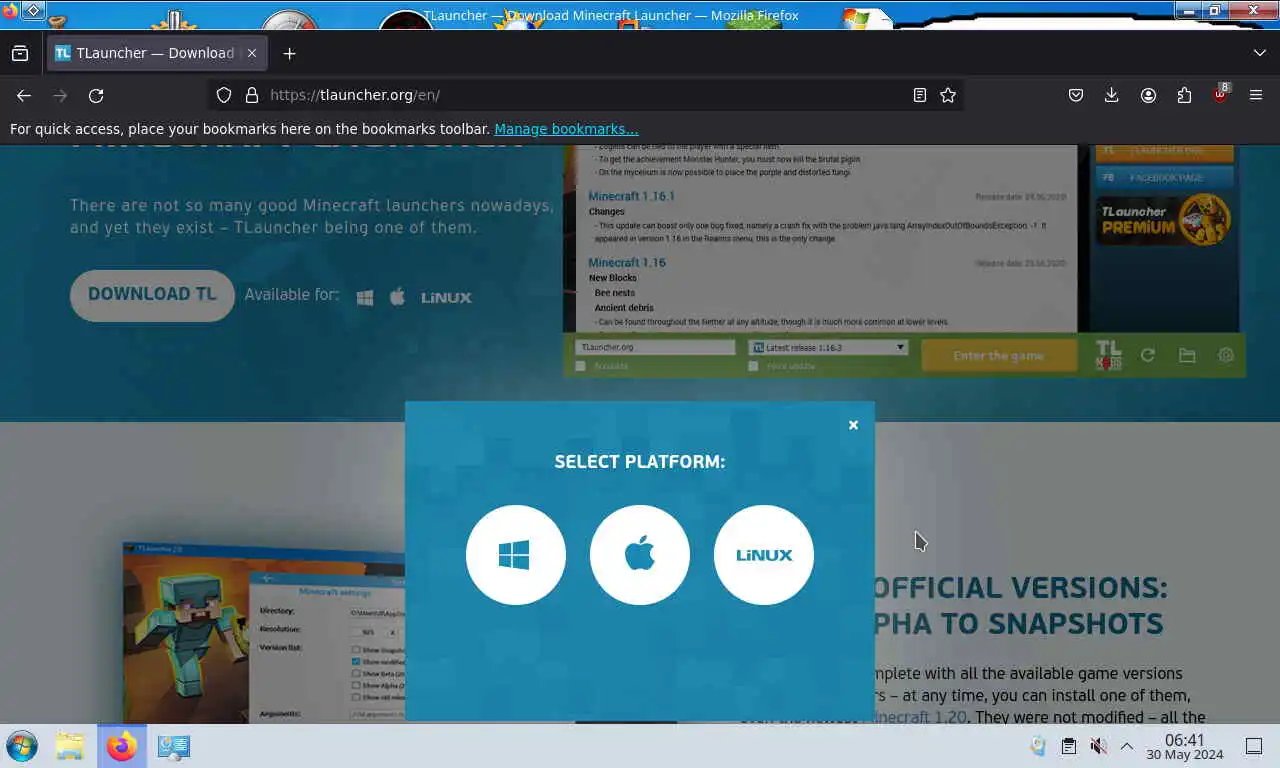Click the Minecraft settings screenshot thumbnail
This screenshot has width=1280, height=768.
(265, 633)
